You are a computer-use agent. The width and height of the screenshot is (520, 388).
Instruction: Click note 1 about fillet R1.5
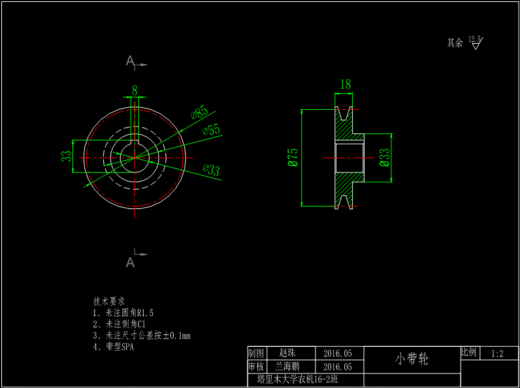(x=123, y=313)
